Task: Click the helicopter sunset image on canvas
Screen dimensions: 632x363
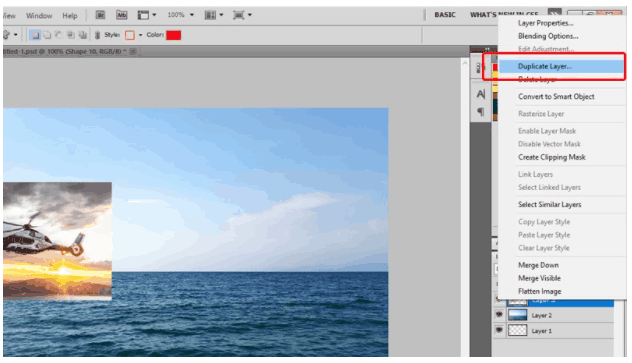Action: tap(57, 241)
